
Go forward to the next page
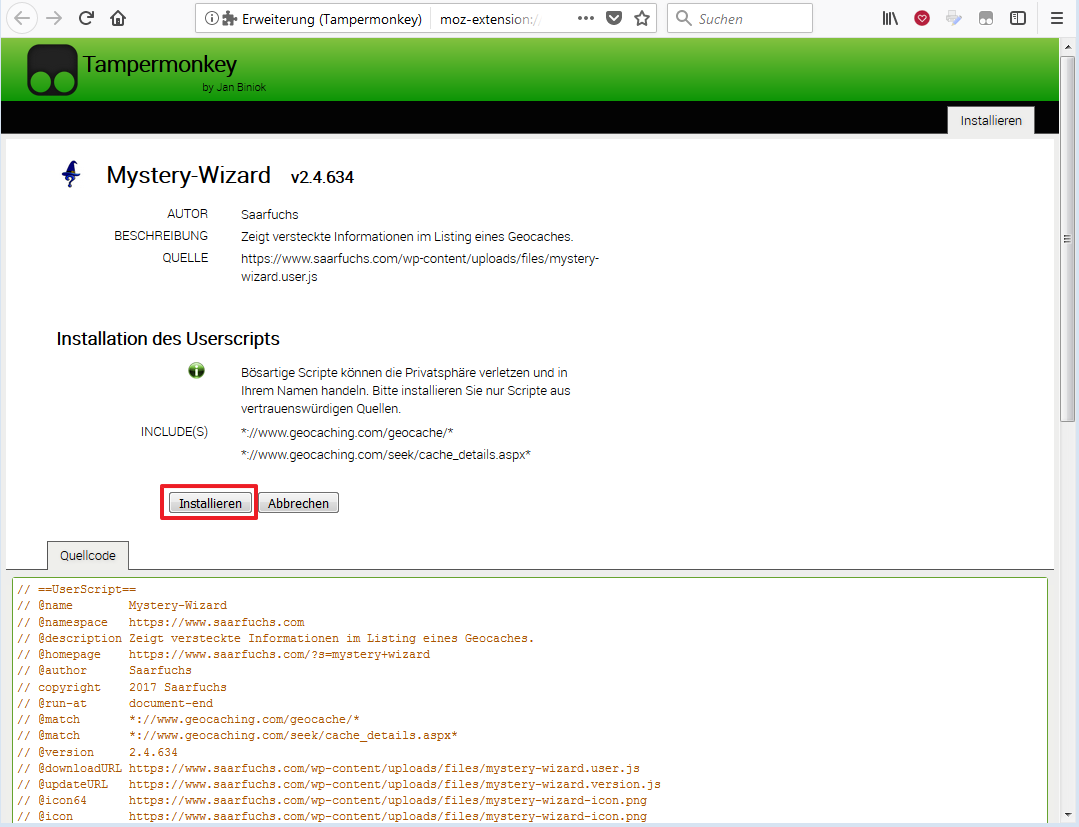pyautogui.click(x=54, y=19)
